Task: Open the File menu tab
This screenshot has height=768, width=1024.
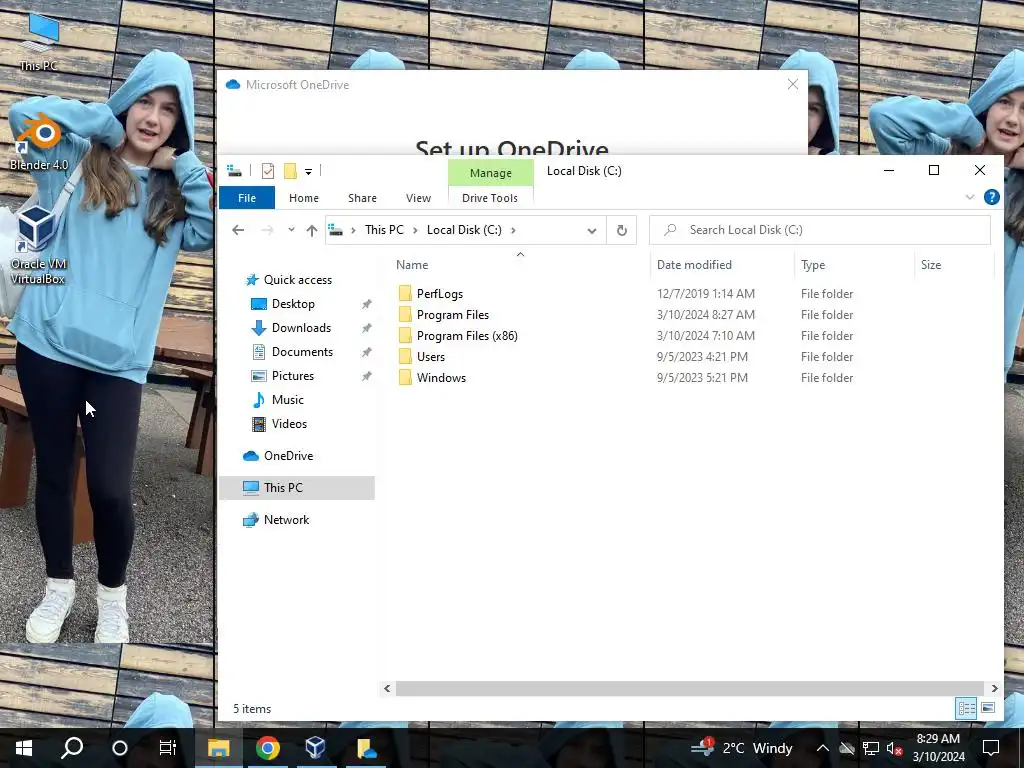Action: tap(247, 198)
